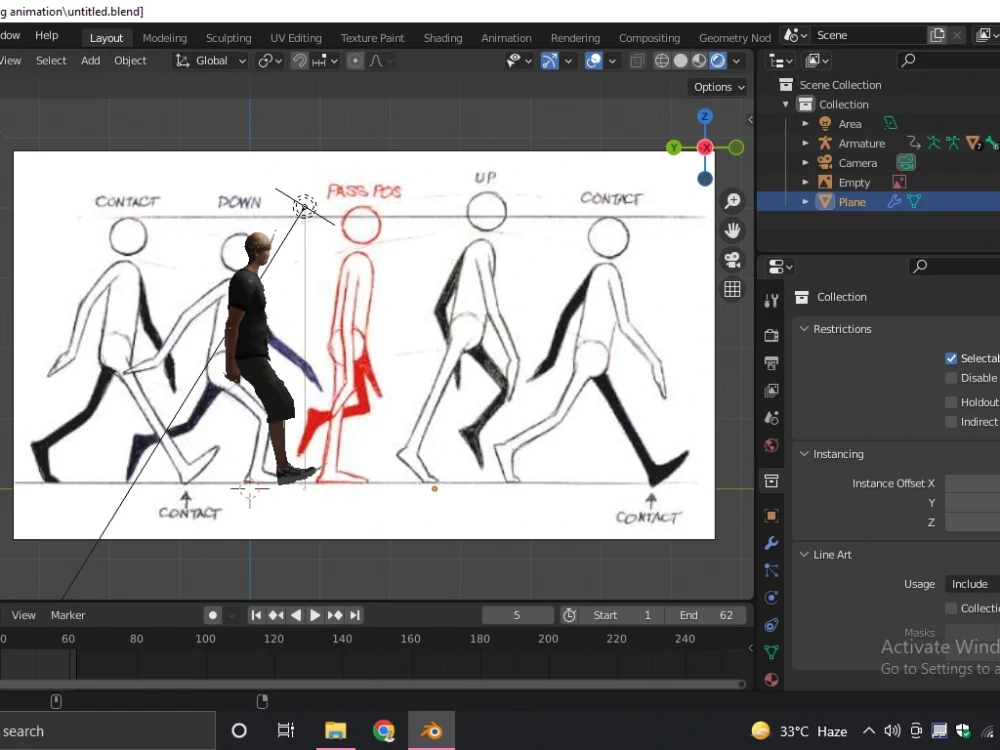Switch to the Modeling workspace tab
Viewport: 1000px width, 750px height.
tap(165, 38)
